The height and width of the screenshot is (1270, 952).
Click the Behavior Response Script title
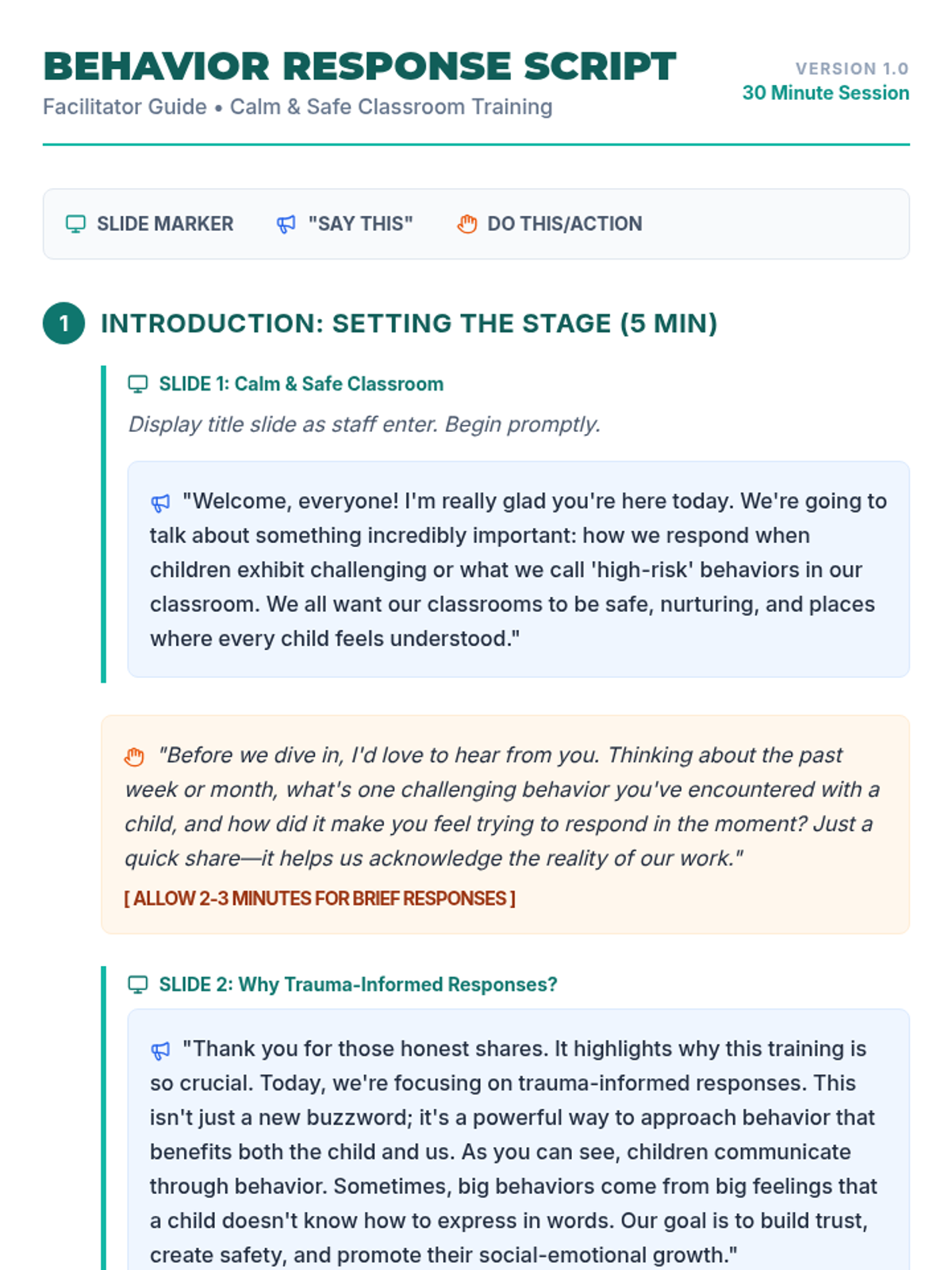point(359,67)
